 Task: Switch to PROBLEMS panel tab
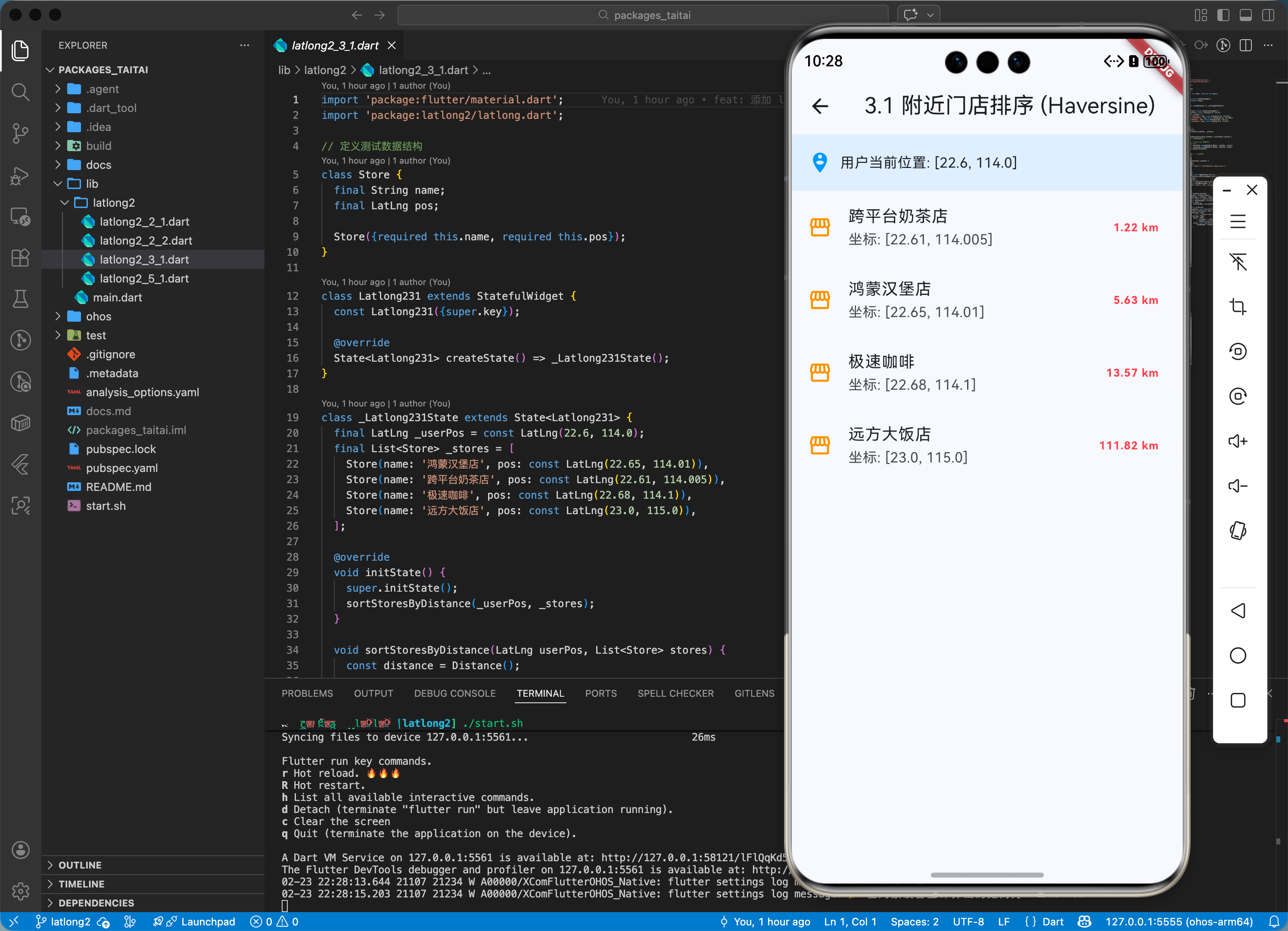point(307,693)
